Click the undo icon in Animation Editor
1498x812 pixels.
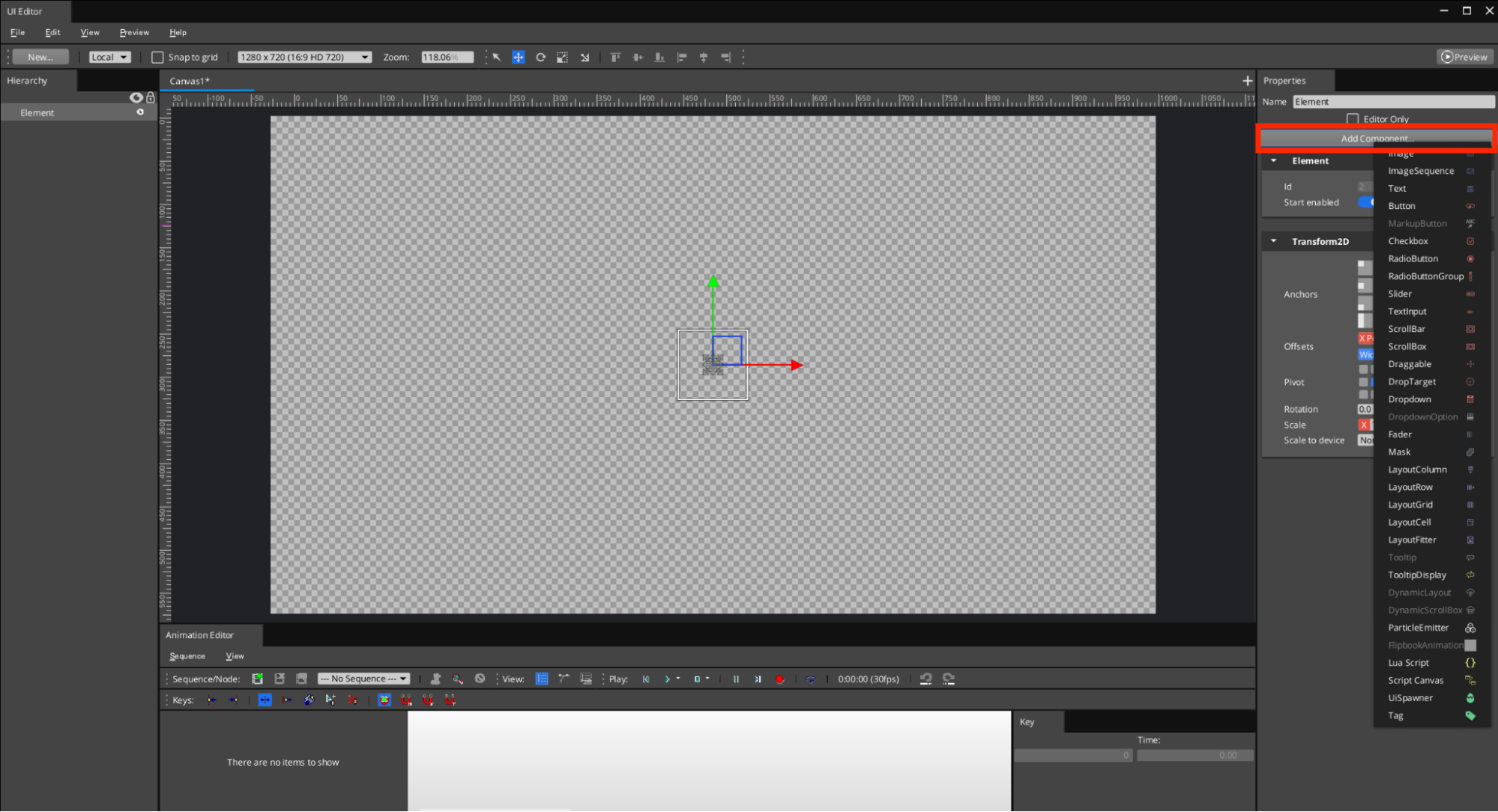click(926, 679)
